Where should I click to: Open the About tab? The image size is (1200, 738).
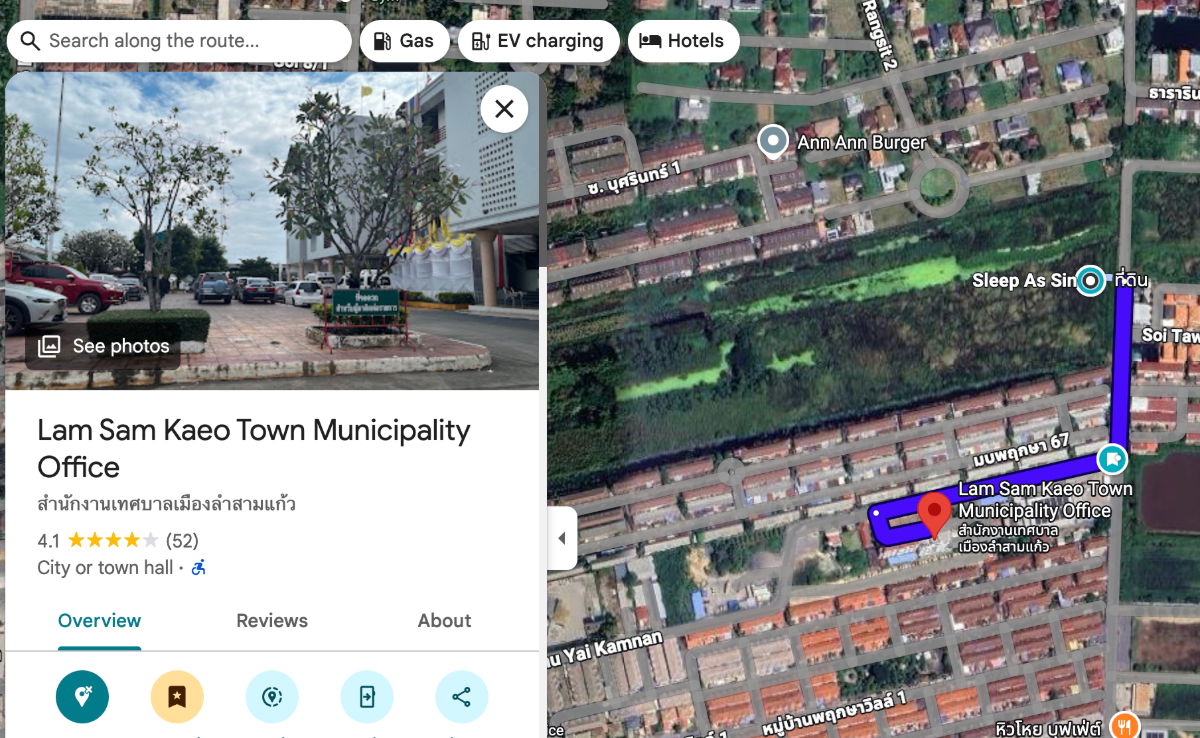coord(444,621)
